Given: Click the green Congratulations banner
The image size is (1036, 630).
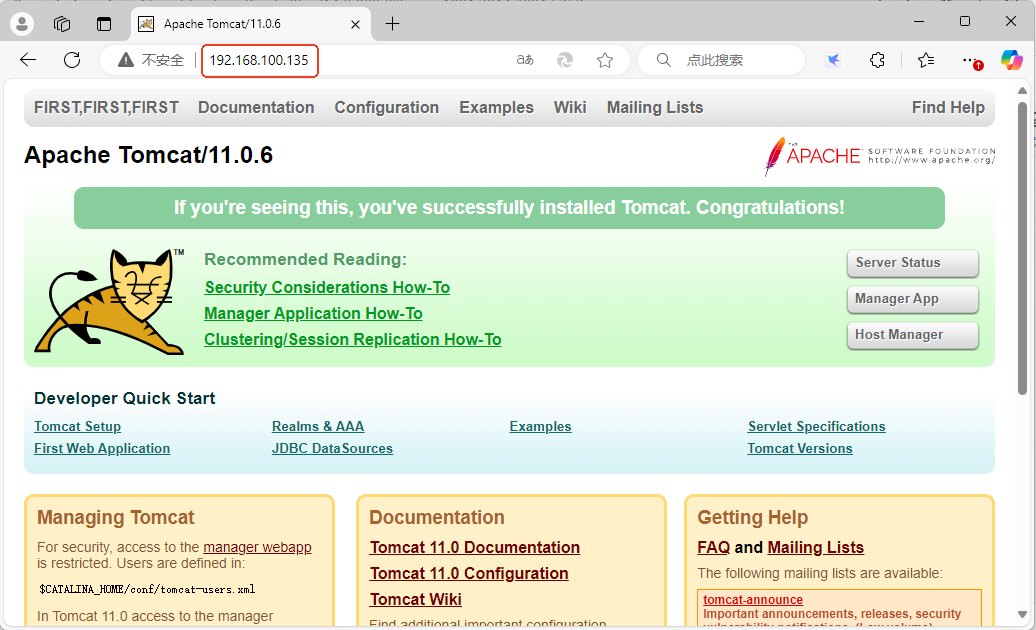Looking at the screenshot, I should click(x=509, y=208).
